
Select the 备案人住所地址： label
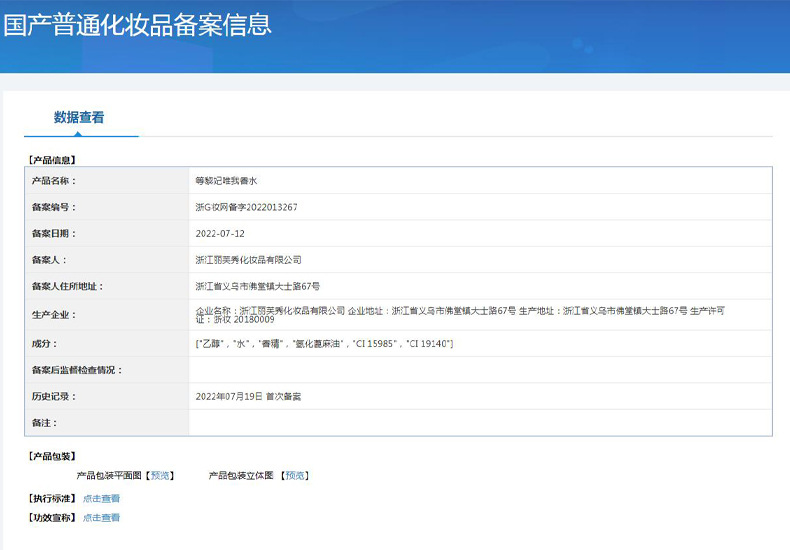68,286
